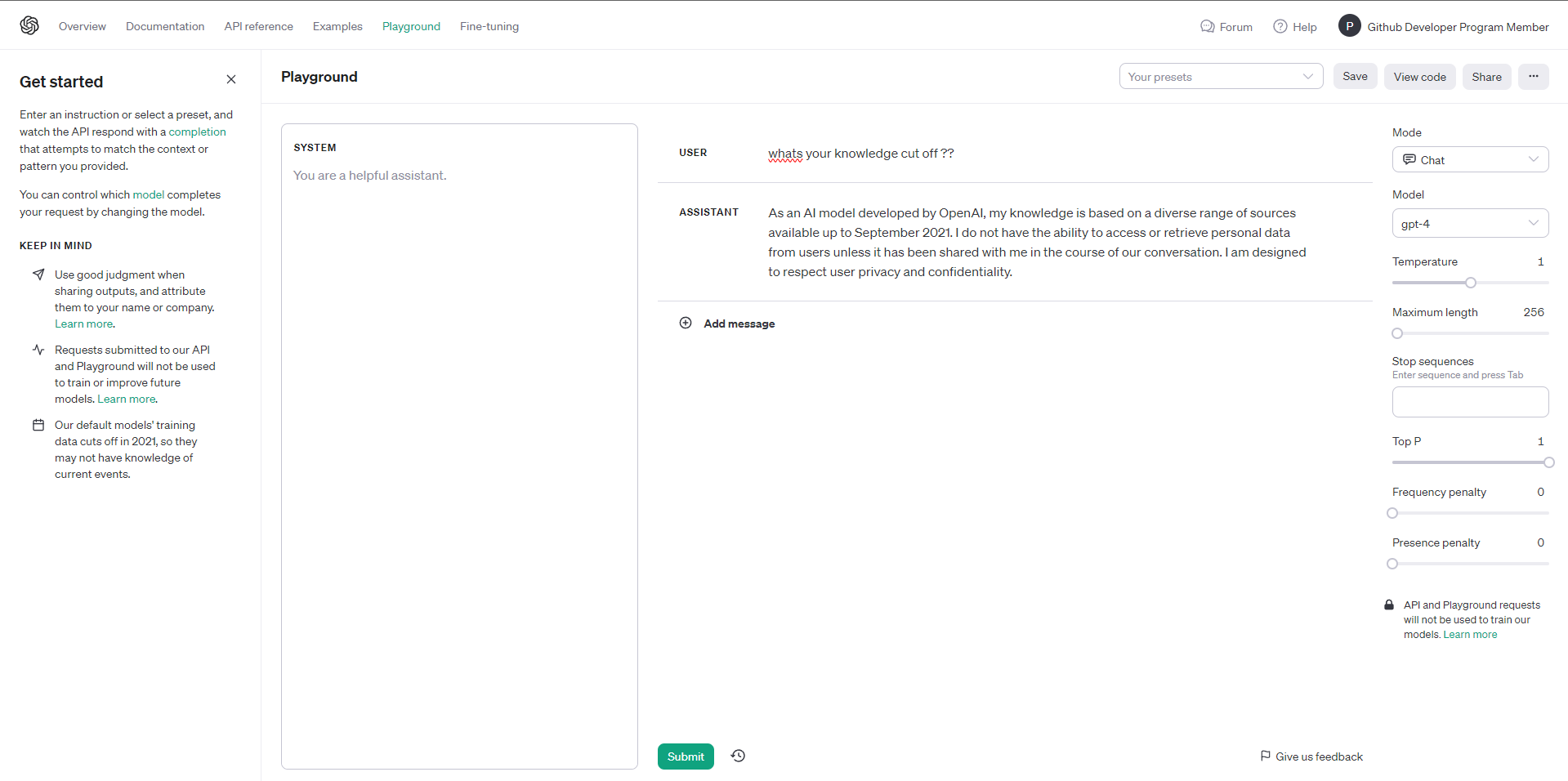Click the Add message plus icon
Viewport: 1568px width, 781px height.
pyautogui.click(x=686, y=323)
